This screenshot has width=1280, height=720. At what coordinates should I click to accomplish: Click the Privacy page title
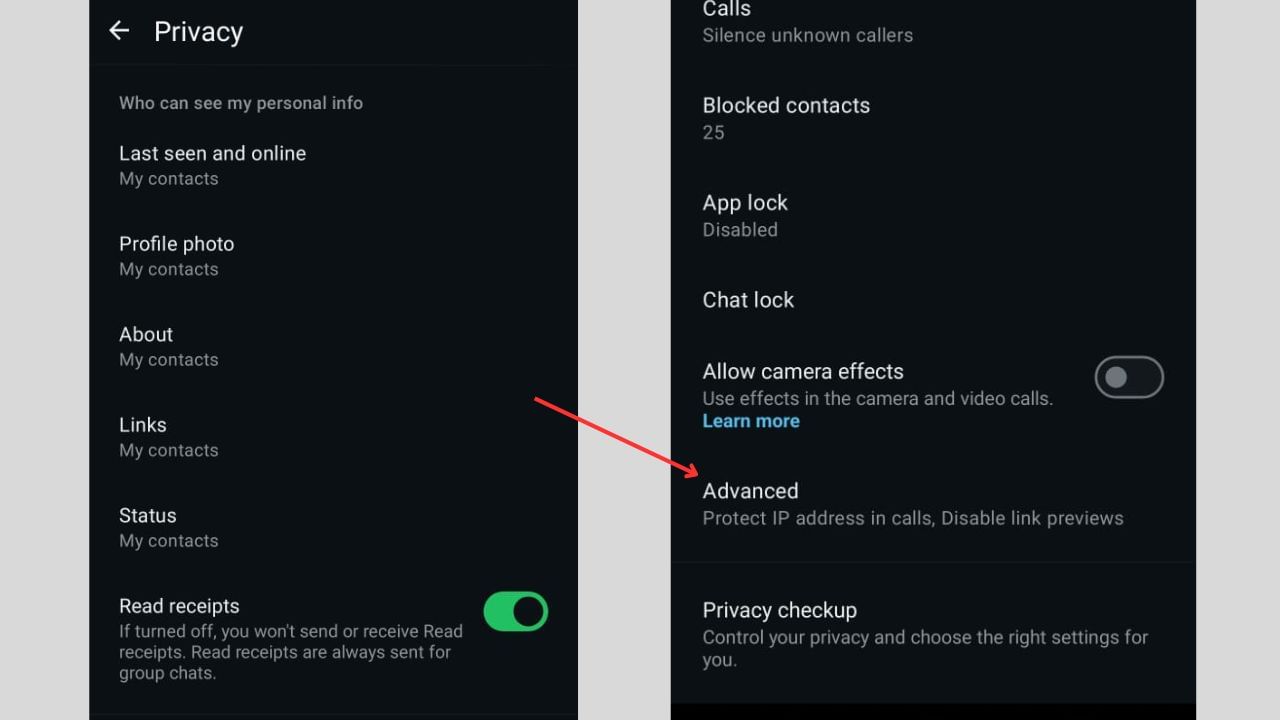(198, 32)
